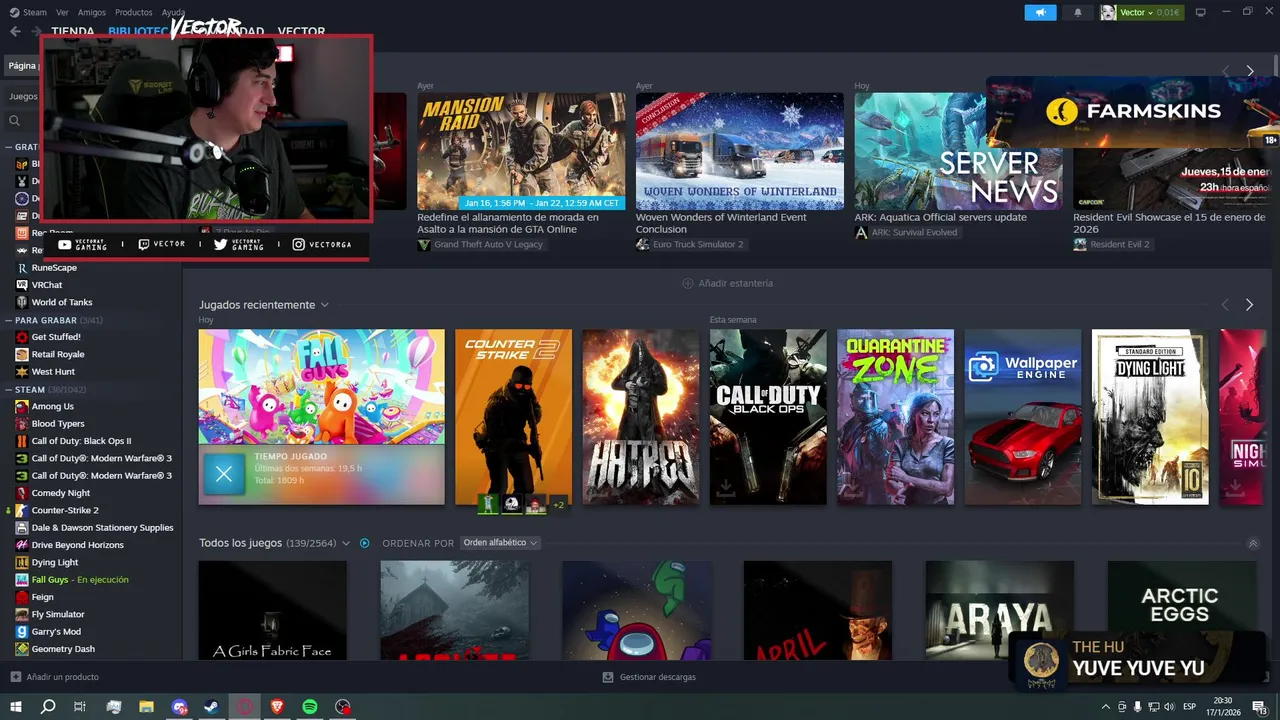Open the Windows Start menu
Image resolution: width=1280 pixels, height=720 pixels.
(x=15, y=706)
